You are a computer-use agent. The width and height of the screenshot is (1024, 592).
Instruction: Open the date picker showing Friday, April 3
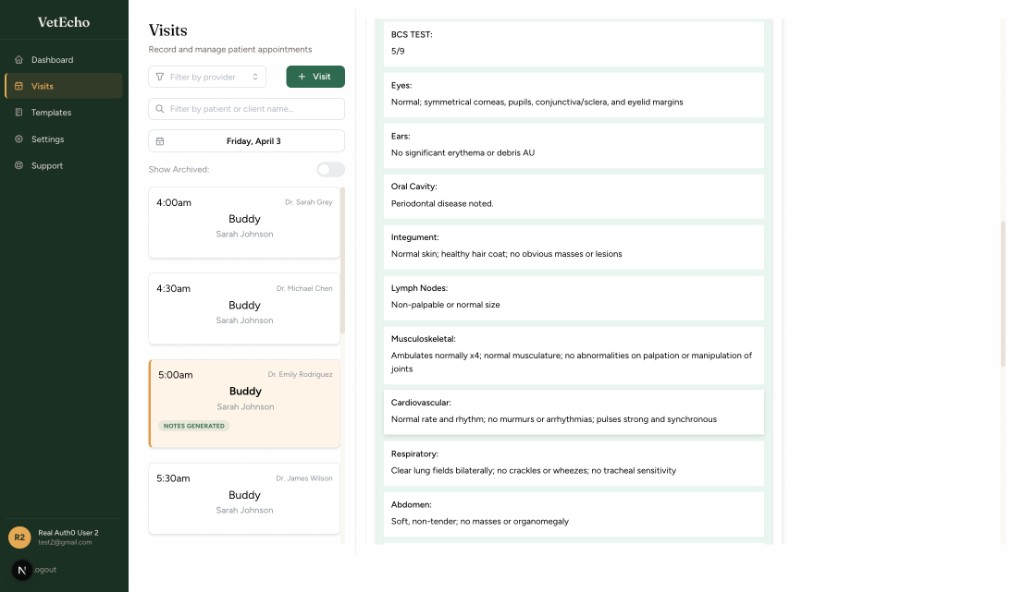tap(246, 140)
